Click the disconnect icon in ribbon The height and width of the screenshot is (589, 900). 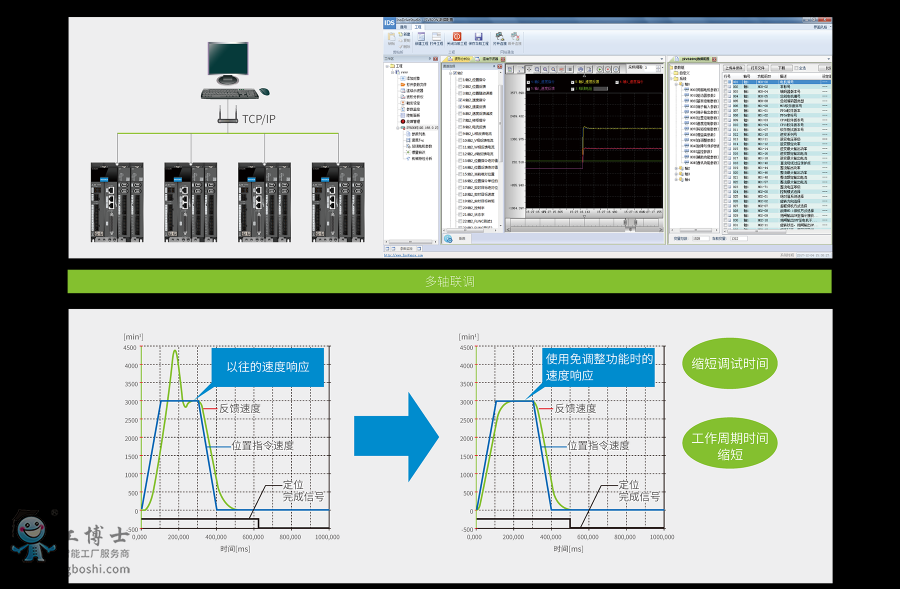514,37
